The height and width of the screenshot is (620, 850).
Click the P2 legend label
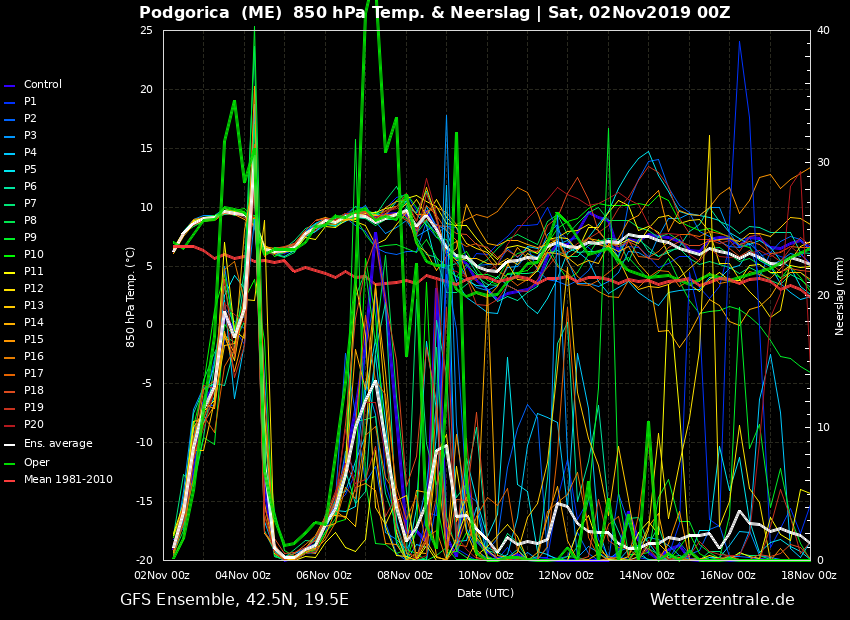tap(30, 118)
